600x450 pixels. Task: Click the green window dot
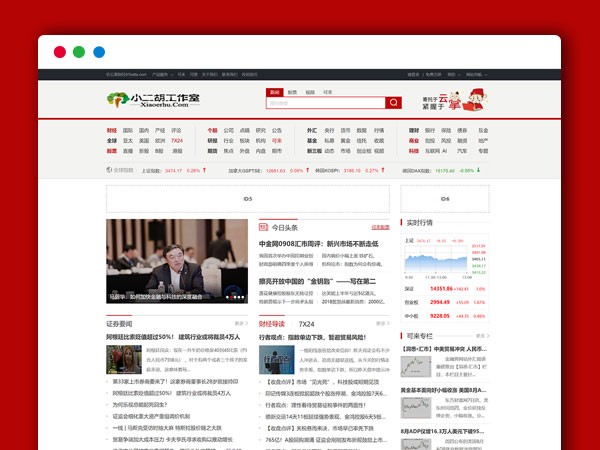coord(79,52)
